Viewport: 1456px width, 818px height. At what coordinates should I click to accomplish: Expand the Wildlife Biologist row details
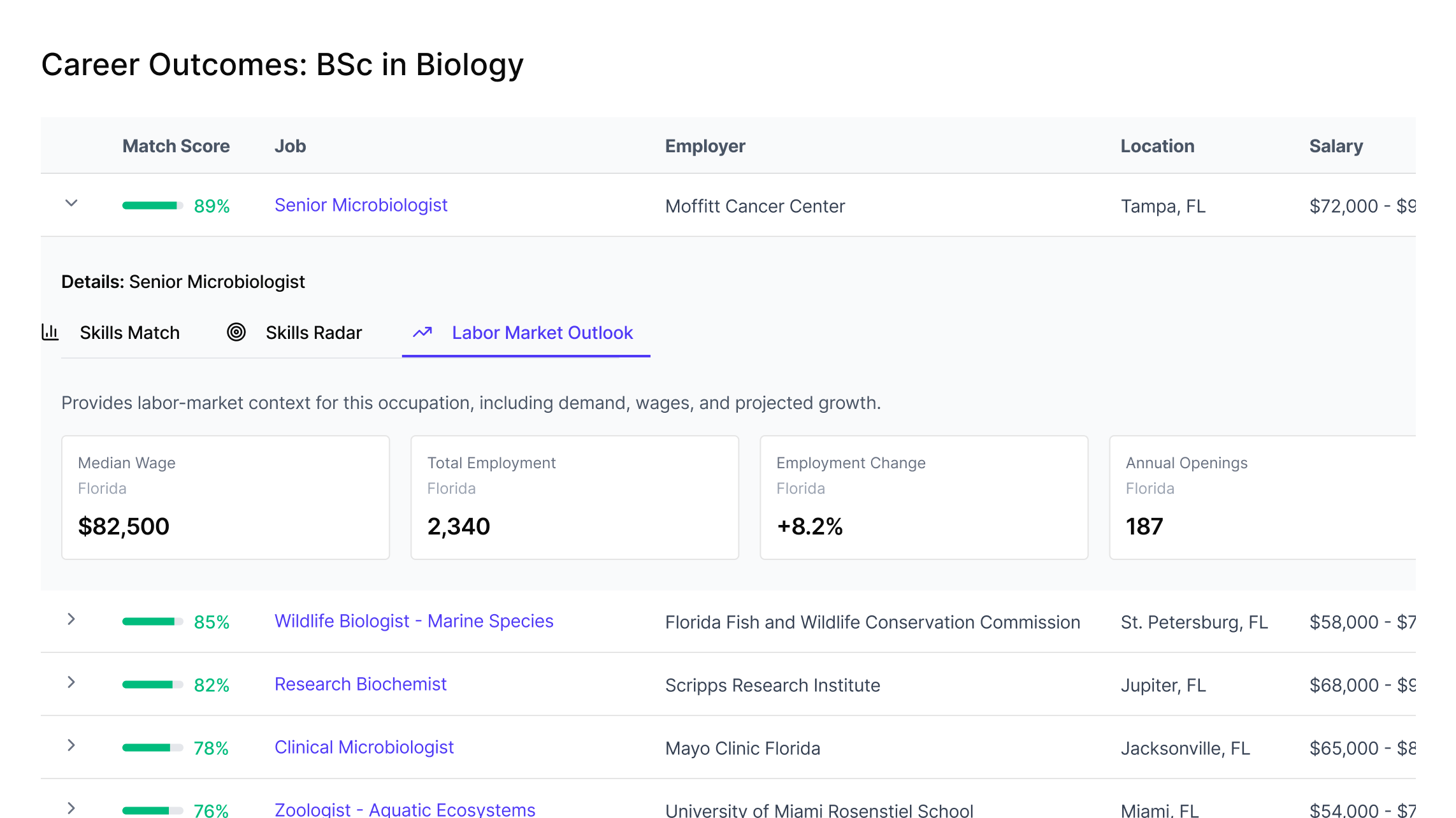pyautogui.click(x=71, y=620)
